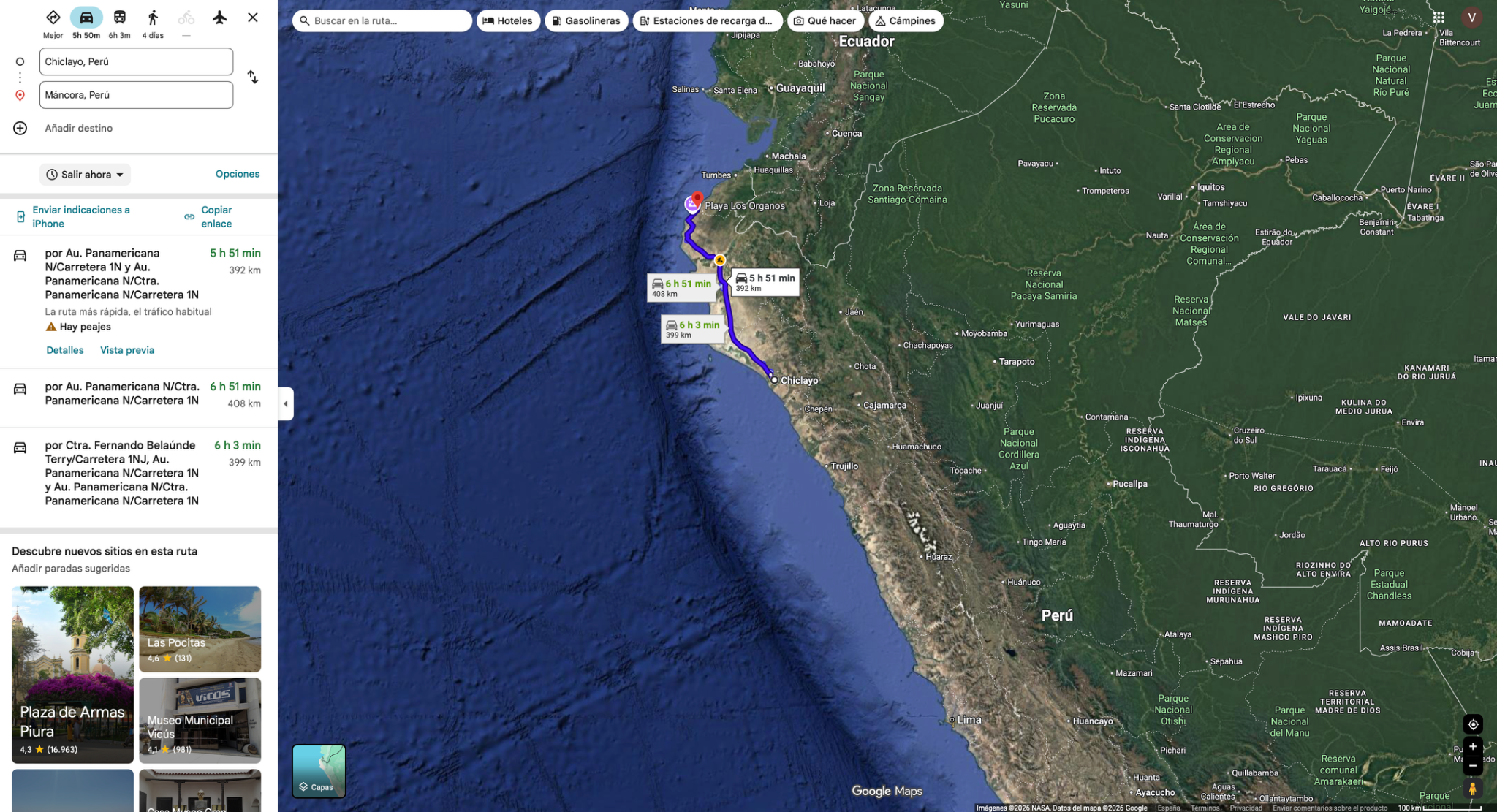Click the Playa Los Organos marker
Image resolution: width=1497 pixels, height=812 pixels.
pyautogui.click(x=691, y=205)
